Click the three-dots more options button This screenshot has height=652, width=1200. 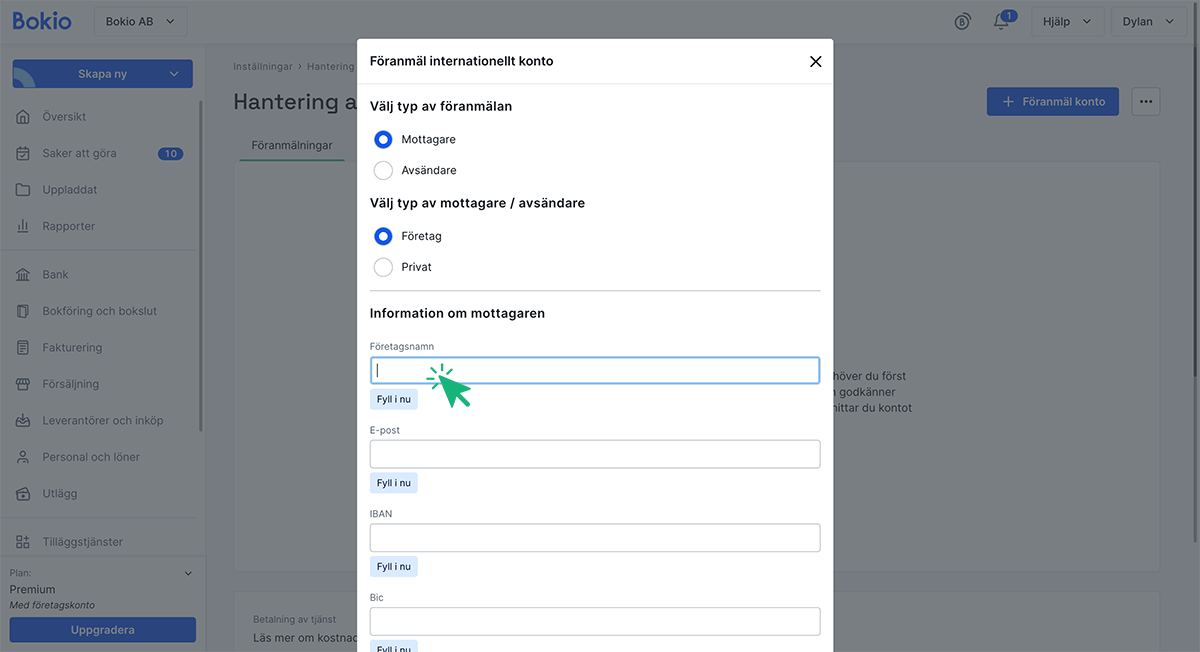(1146, 101)
